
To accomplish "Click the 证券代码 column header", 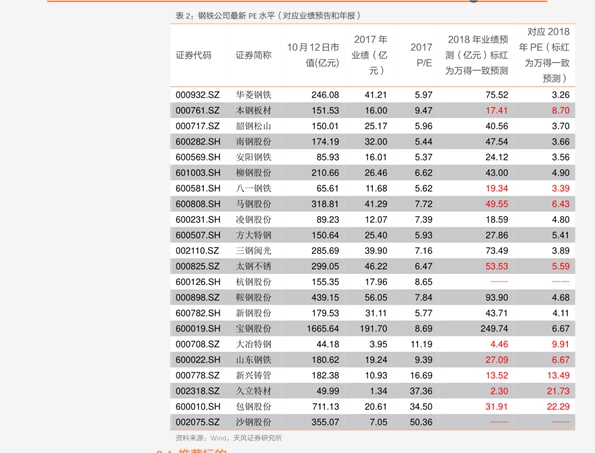I will pos(193,55).
